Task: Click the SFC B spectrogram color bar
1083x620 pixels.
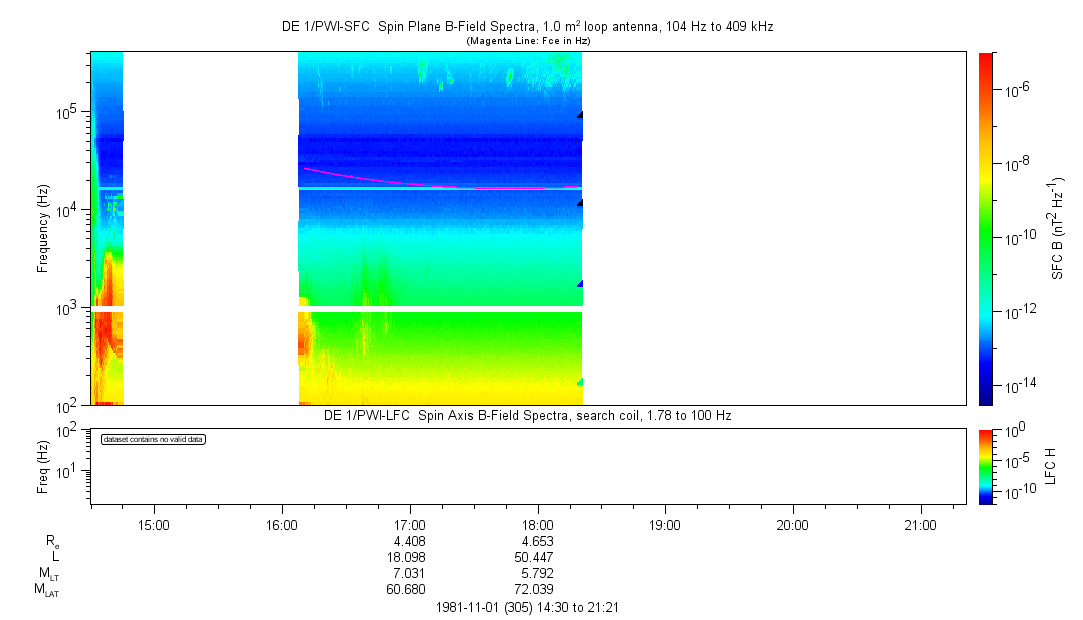Action: point(986,228)
